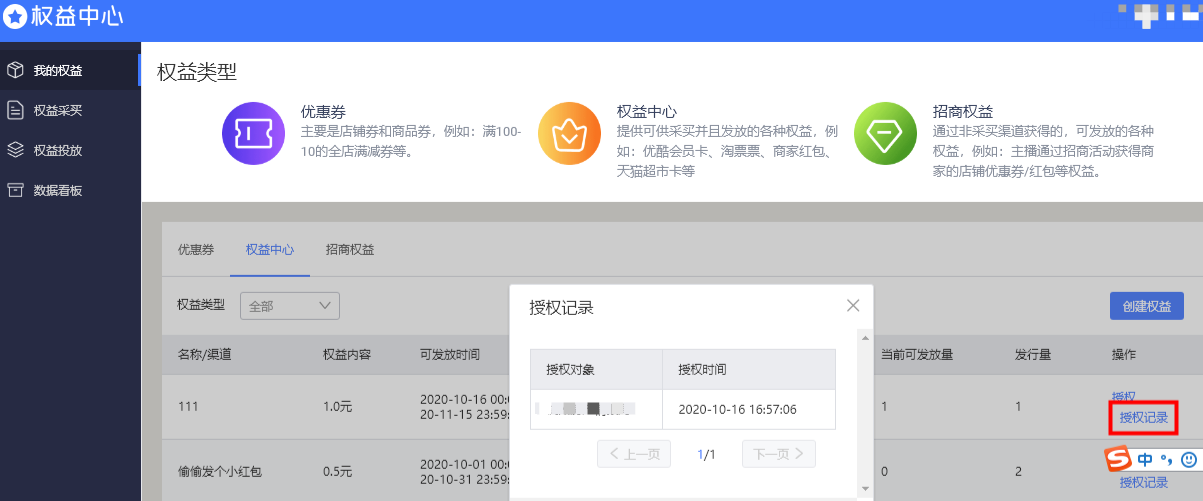Click the 1/1 page indicator
Image resolution: width=1203 pixels, height=501 pixels.
point(707,454)
